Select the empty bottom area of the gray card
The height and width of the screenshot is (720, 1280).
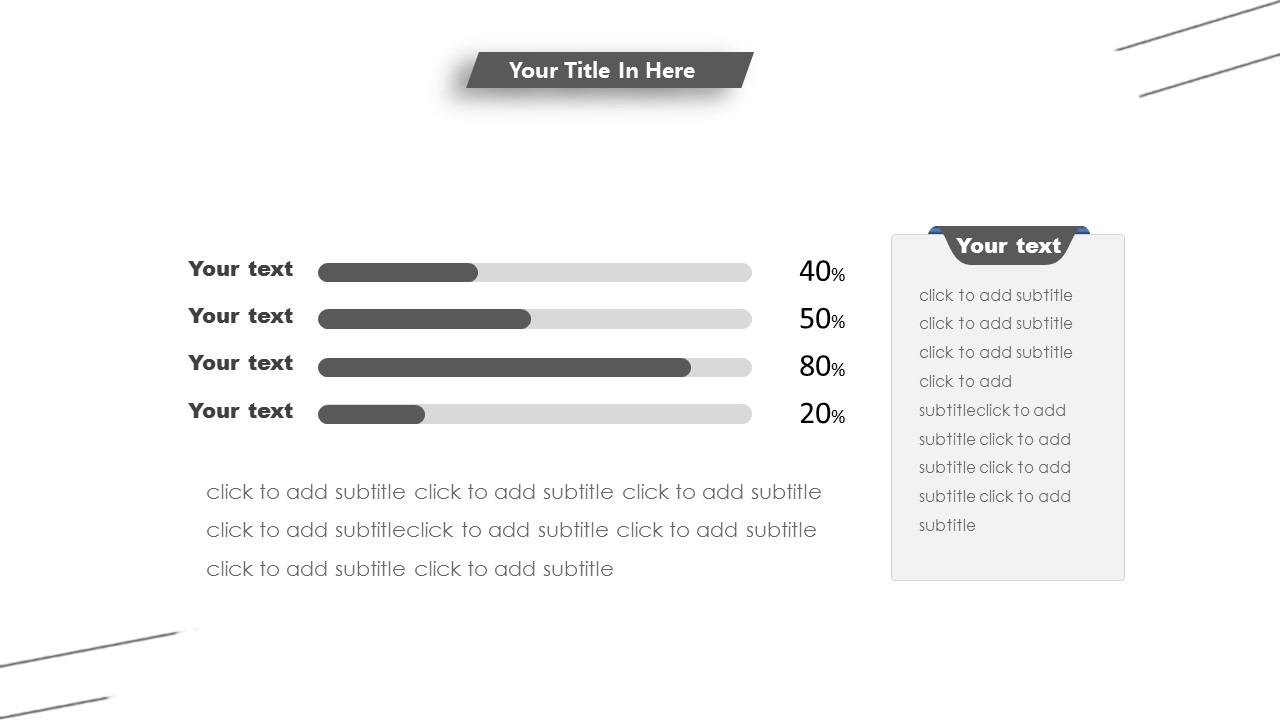(1007, 556)
